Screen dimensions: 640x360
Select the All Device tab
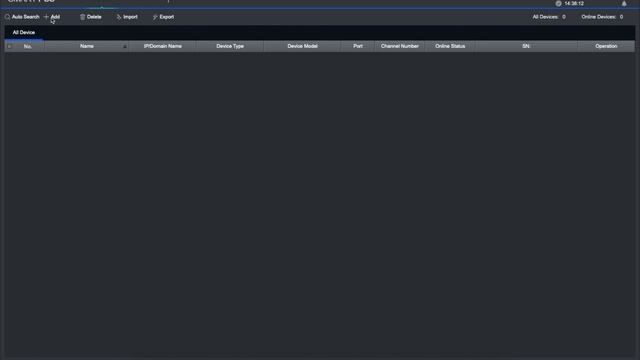24,32
